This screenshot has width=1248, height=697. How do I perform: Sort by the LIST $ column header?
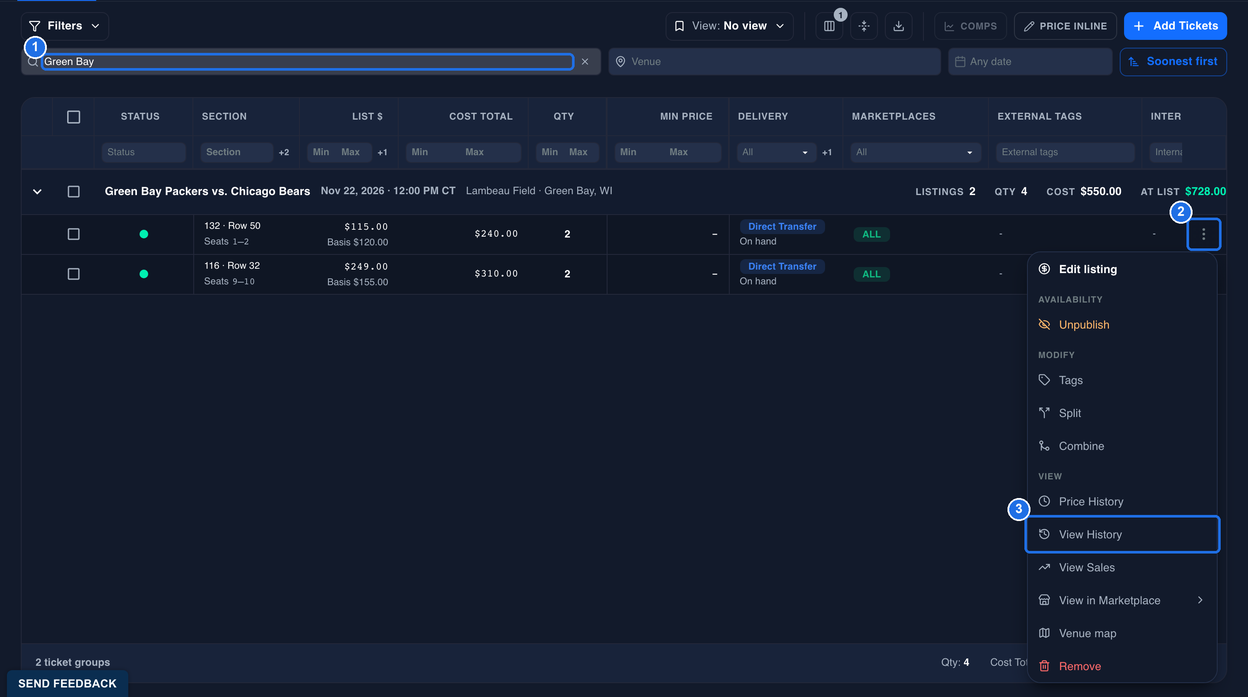pos(367,117)
